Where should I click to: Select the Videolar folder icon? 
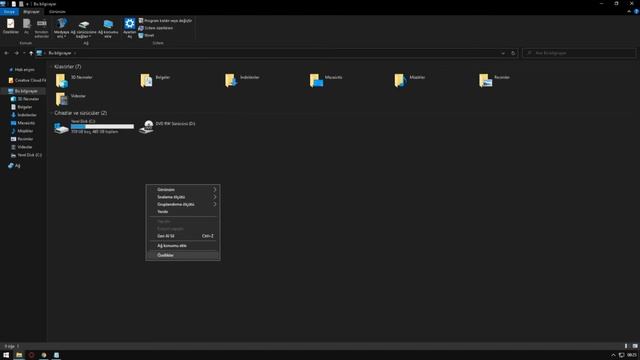[62, 99]
